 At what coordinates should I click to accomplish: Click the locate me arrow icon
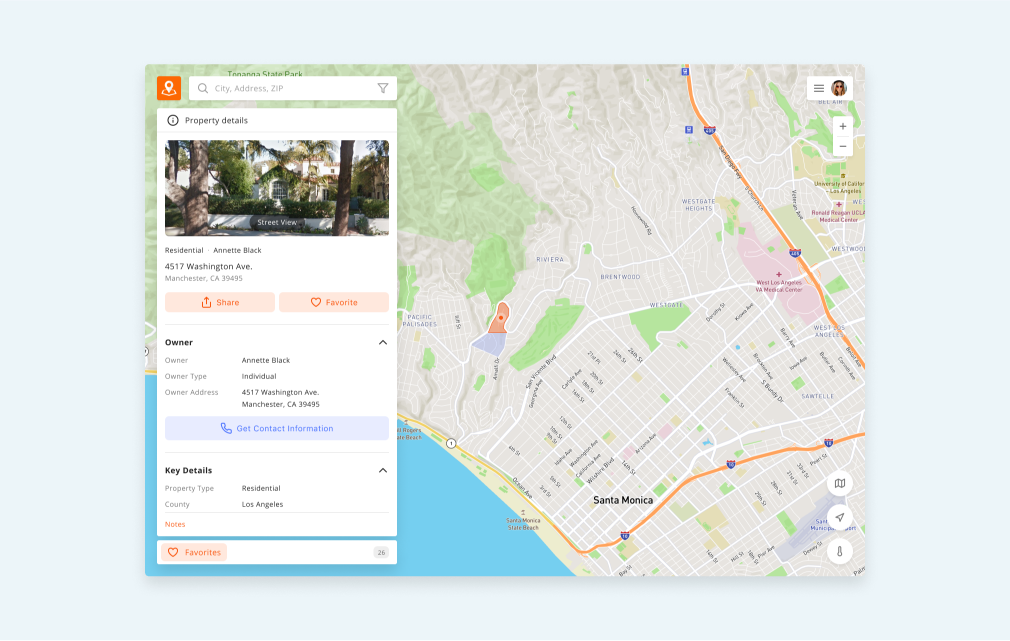pos(840,517)
